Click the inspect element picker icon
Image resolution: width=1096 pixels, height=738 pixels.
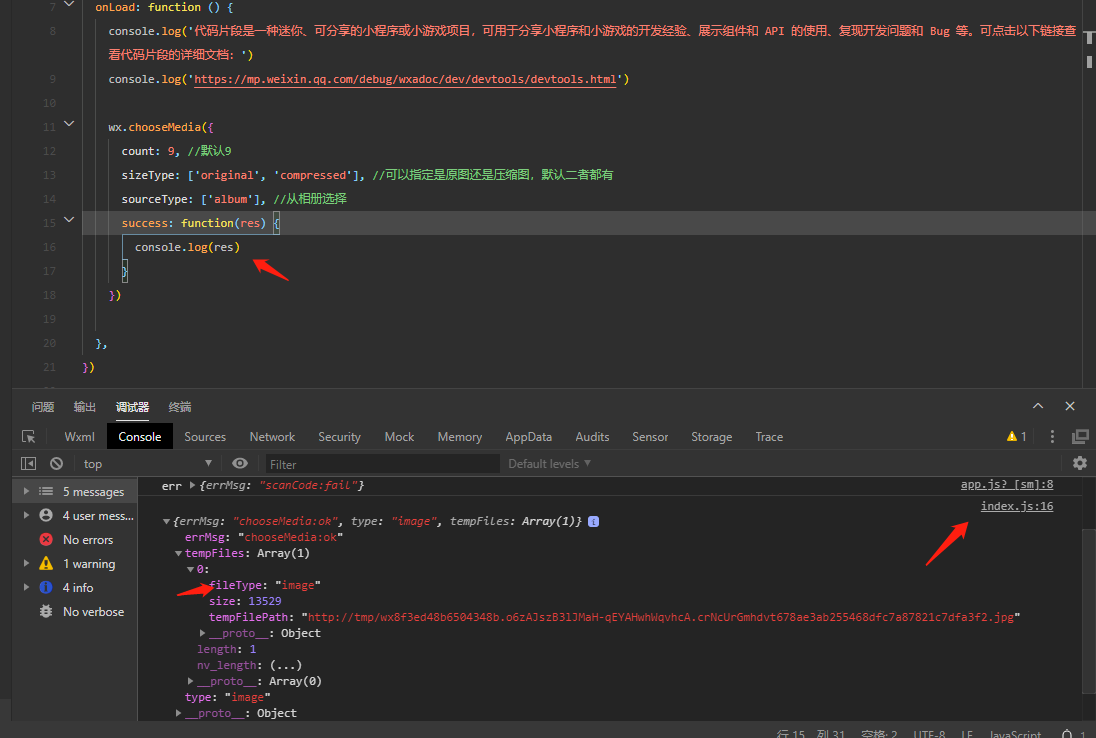tap(29, 437)
